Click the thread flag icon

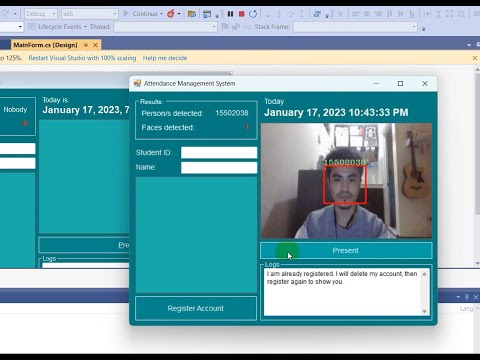[x=225, y=27]
